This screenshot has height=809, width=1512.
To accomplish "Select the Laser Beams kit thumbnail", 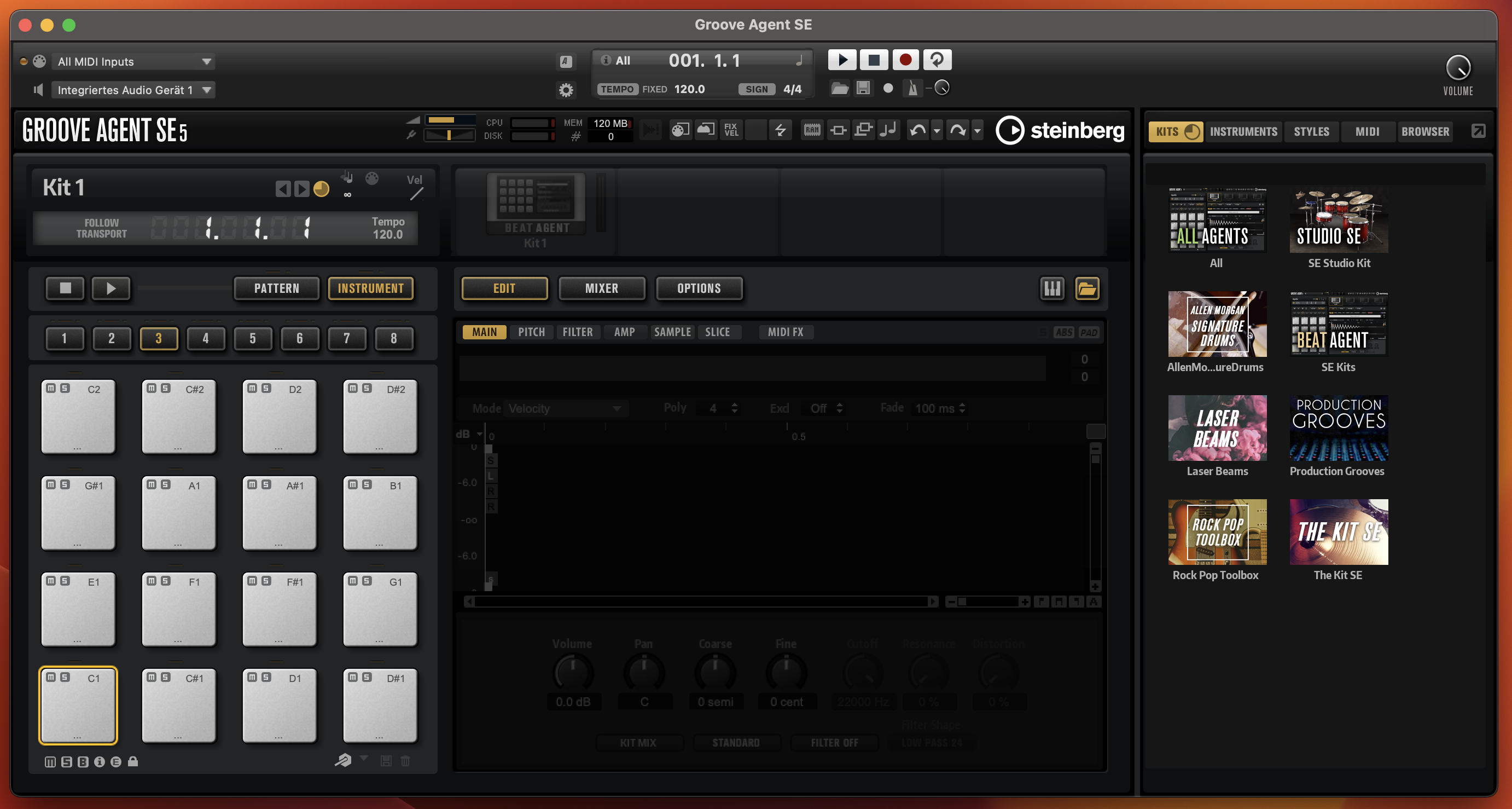I will click(1217, 428).
